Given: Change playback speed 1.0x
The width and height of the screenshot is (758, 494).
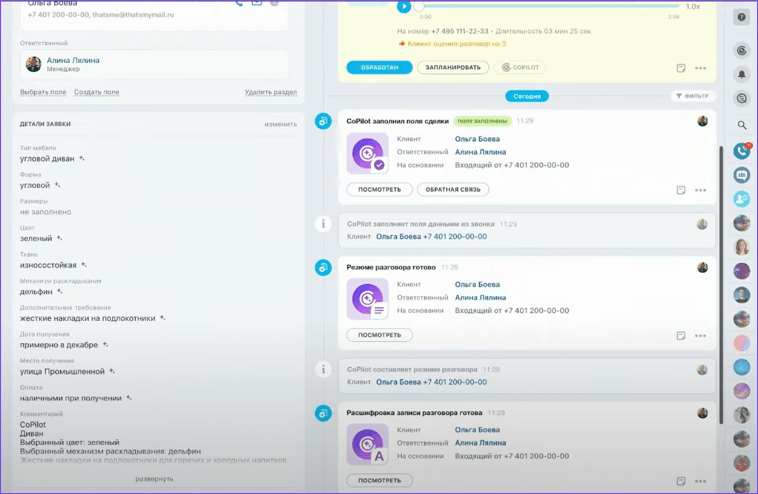Looking at the screenshot, I should pyautogui.click(x=692, y=7).
